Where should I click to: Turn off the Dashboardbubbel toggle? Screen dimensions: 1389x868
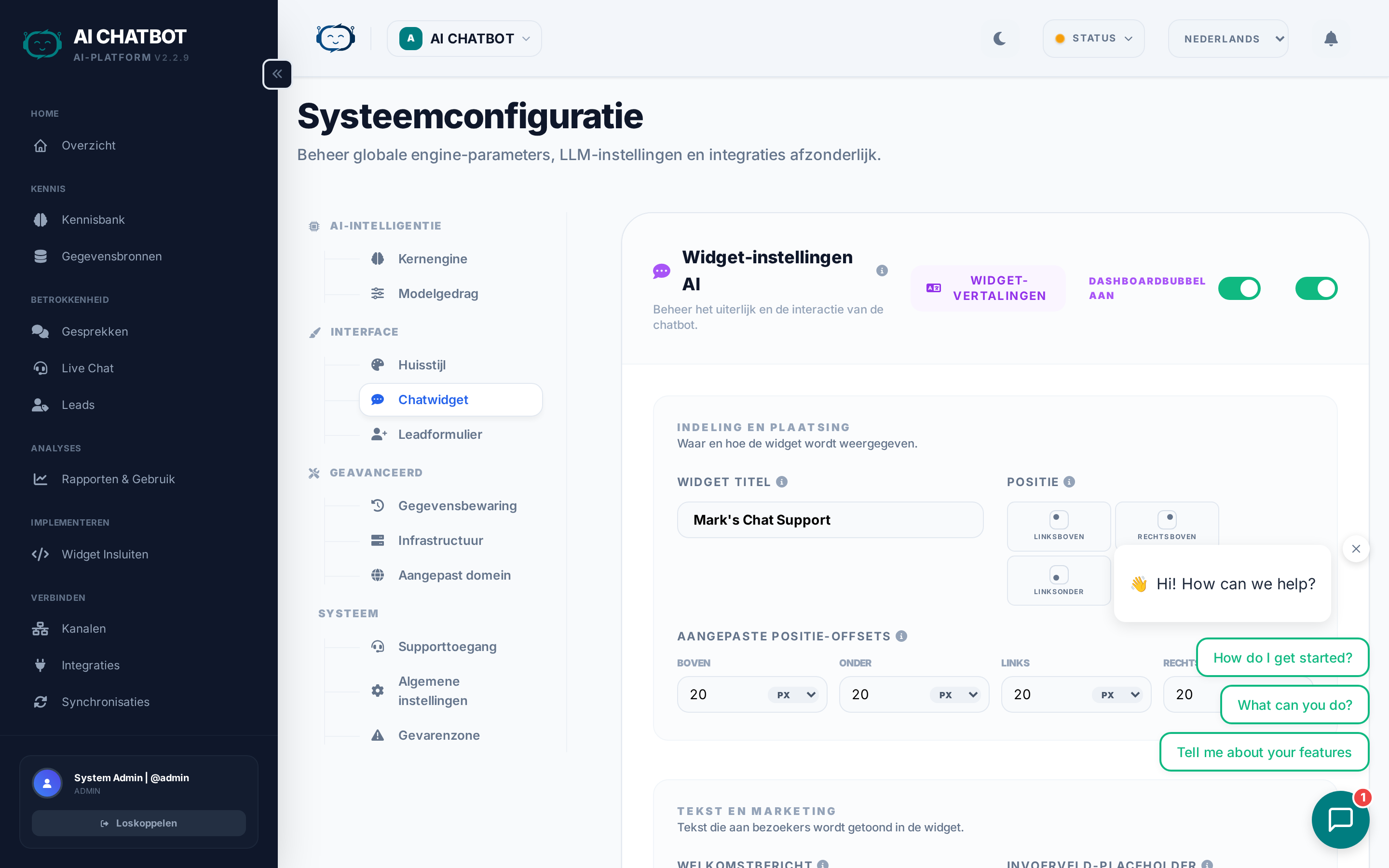coord(1239,288)
